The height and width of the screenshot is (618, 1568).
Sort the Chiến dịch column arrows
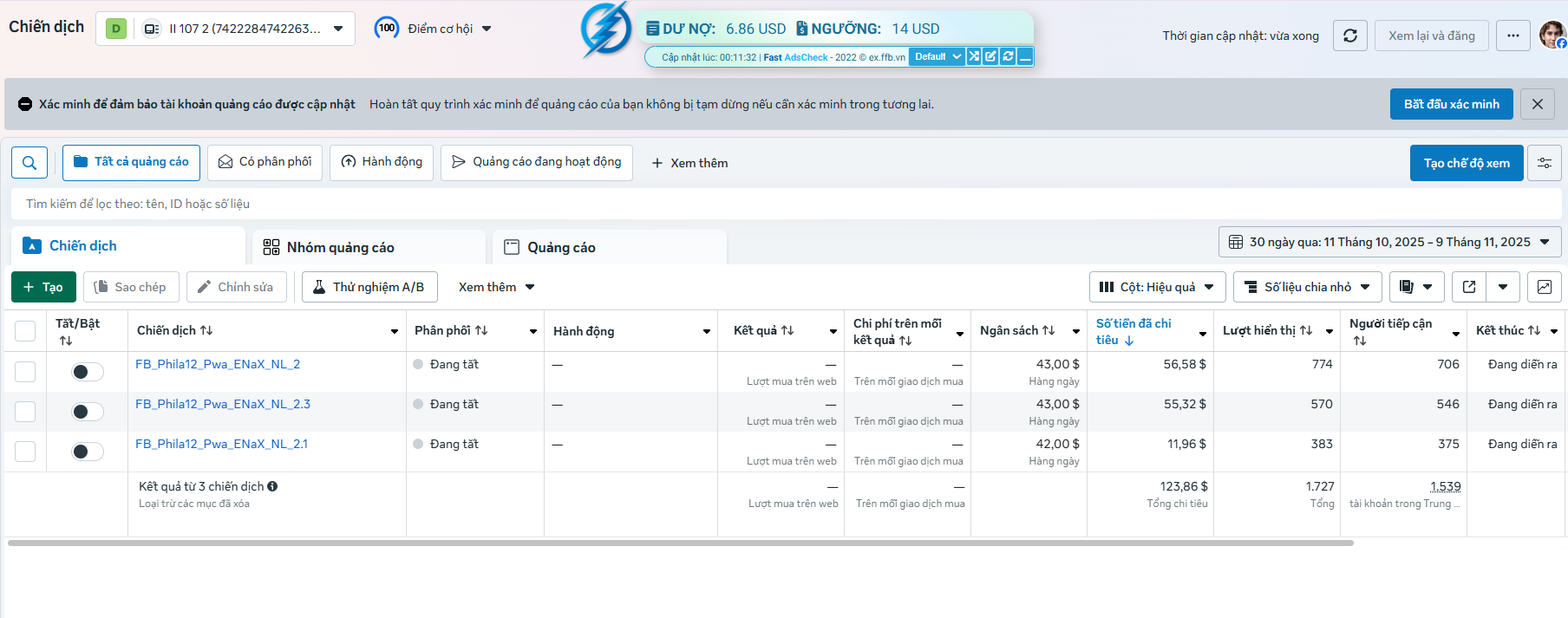(x=206, y=330)
